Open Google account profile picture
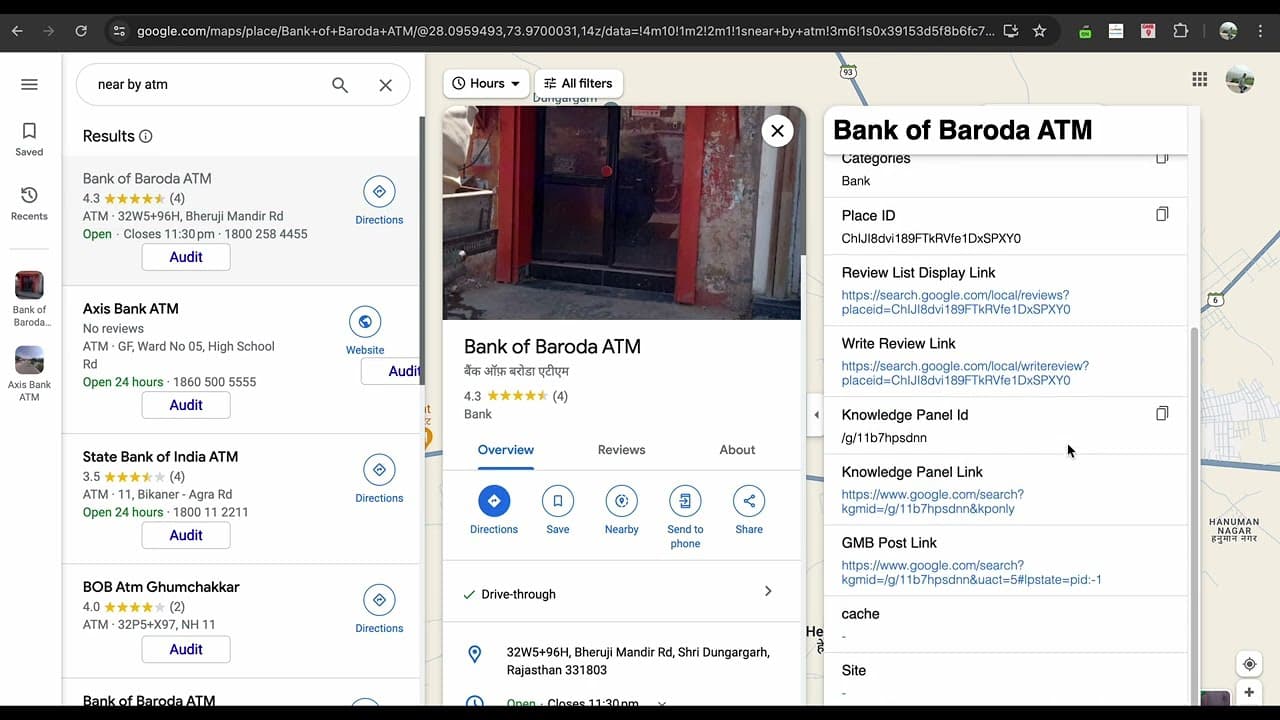 (1240, 79)
